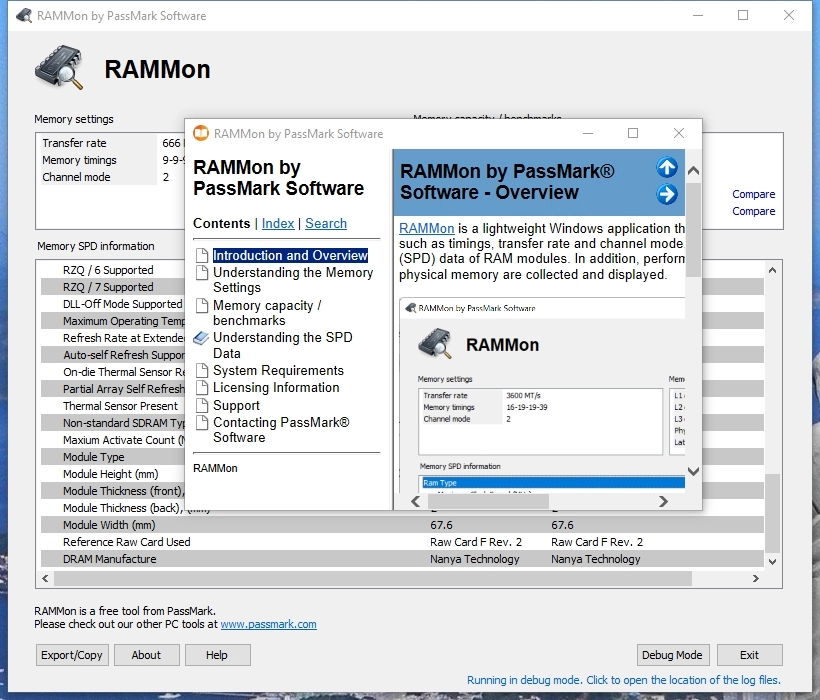Screen dimensions: 820x700
Task: Click the page icon beside Introduction and Overview
Action: click(201, 256)
